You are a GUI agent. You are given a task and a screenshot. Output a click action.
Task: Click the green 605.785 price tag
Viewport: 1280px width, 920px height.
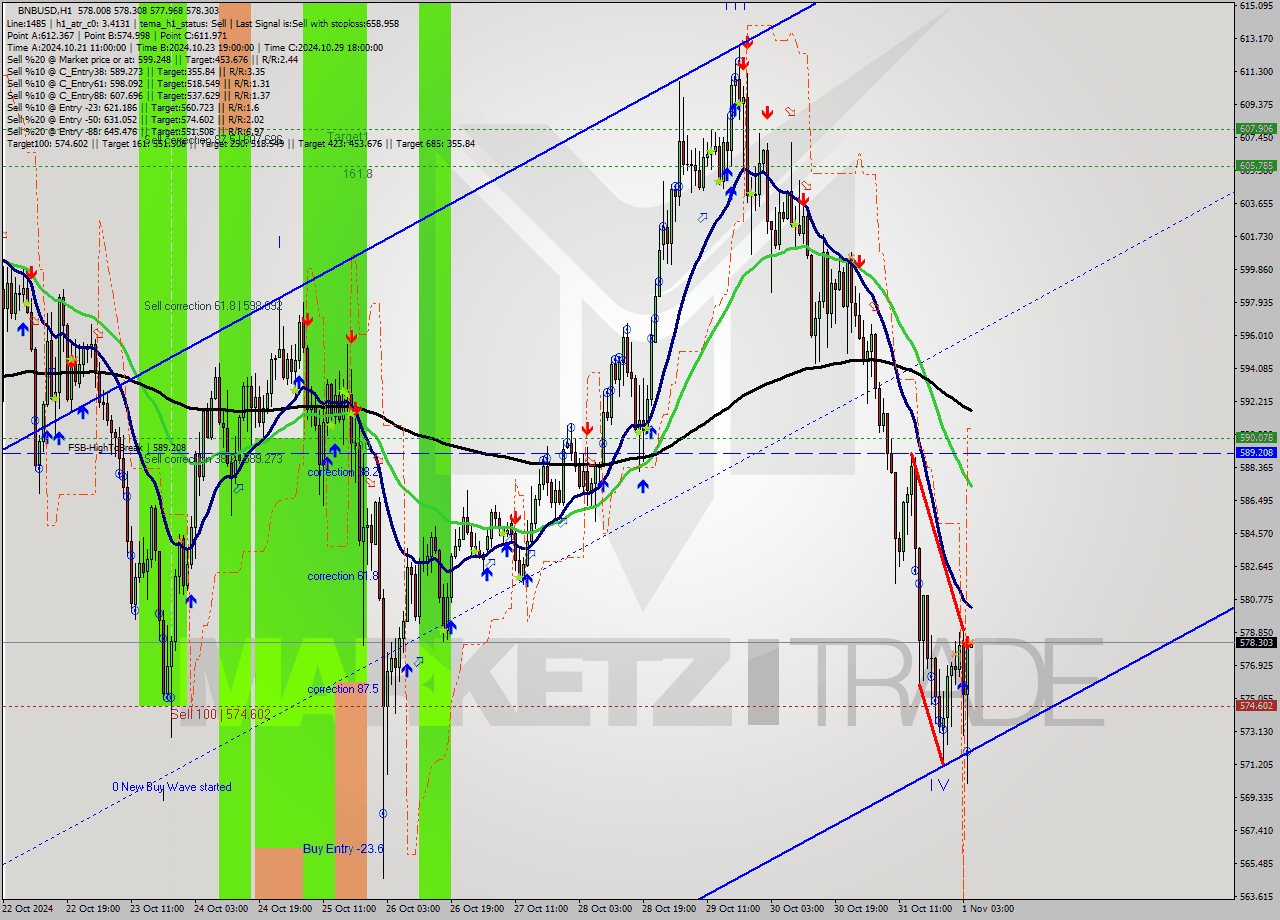pos(1256,166)
